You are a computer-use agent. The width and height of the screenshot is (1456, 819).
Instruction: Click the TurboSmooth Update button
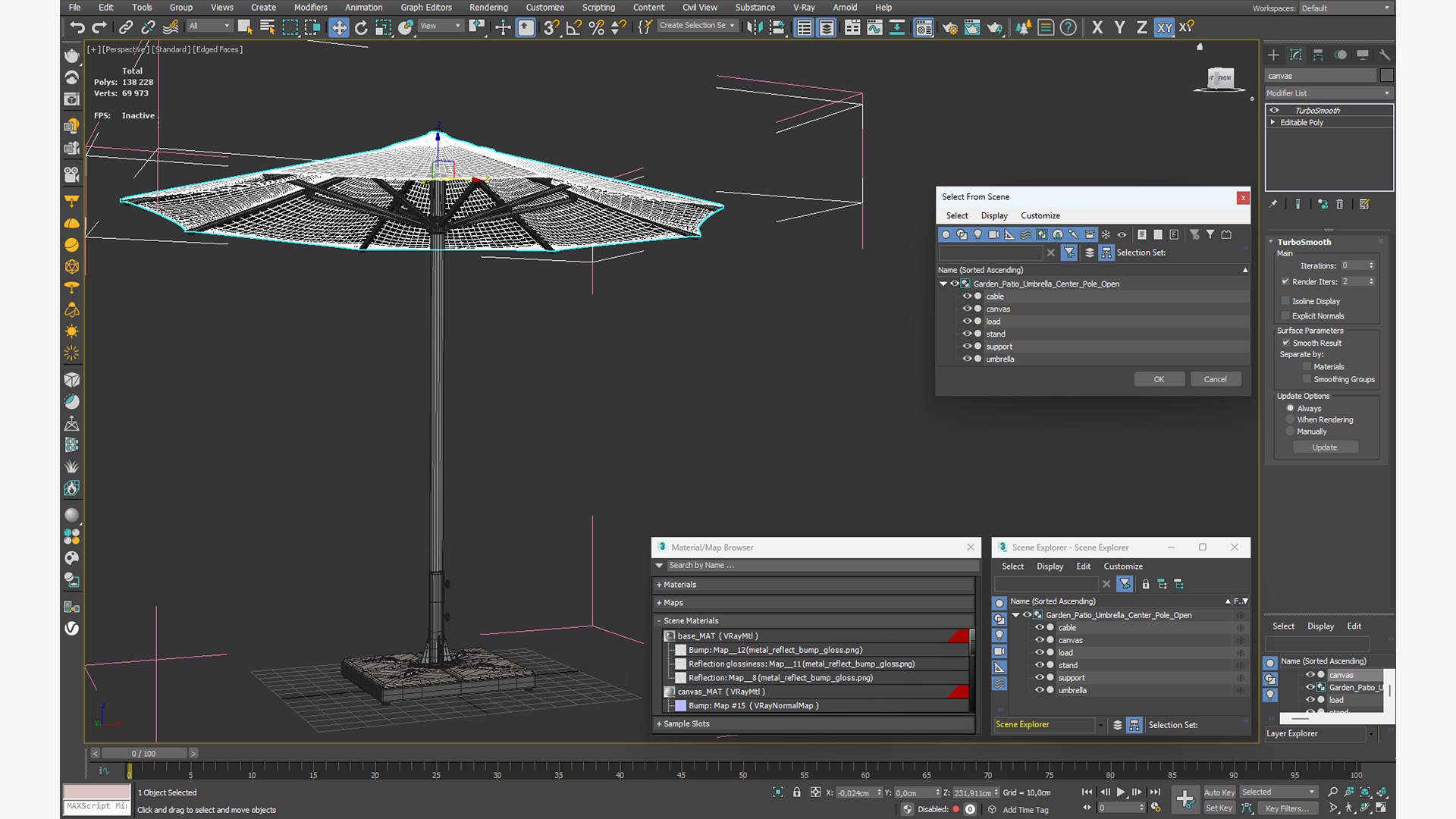[x=1325, y=447]
